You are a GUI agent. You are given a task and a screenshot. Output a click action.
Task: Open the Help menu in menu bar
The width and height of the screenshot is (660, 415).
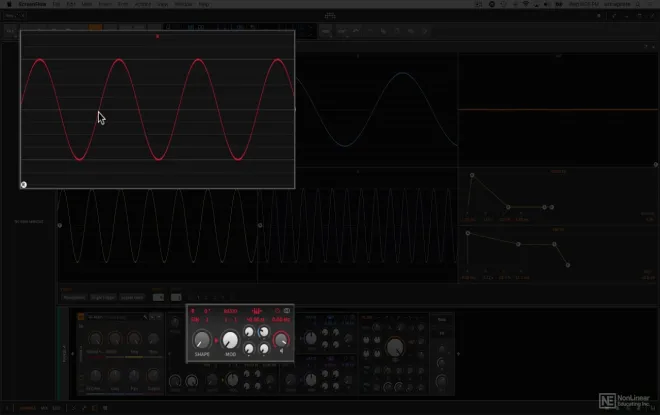(204, 4)
